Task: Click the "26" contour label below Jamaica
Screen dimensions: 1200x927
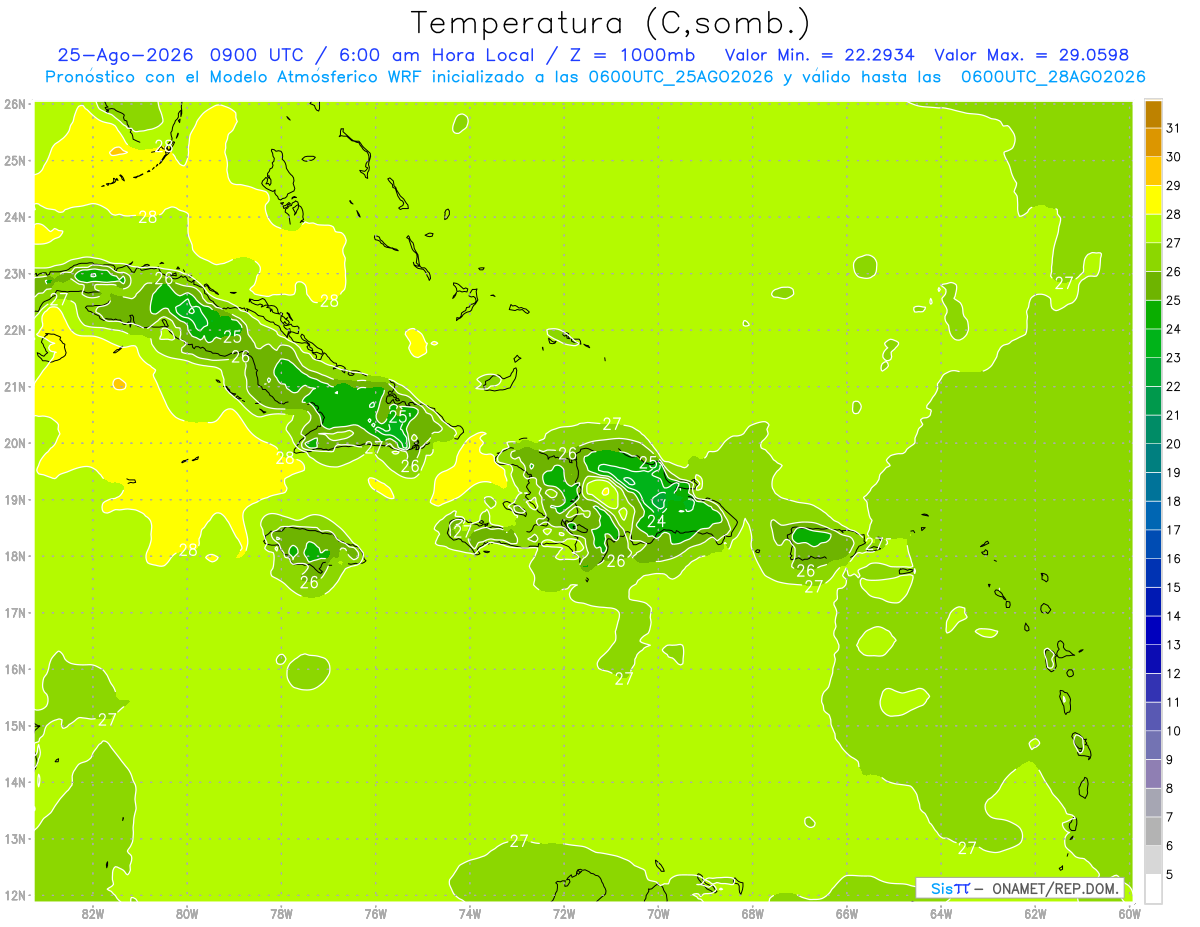Action: [309, 582]
